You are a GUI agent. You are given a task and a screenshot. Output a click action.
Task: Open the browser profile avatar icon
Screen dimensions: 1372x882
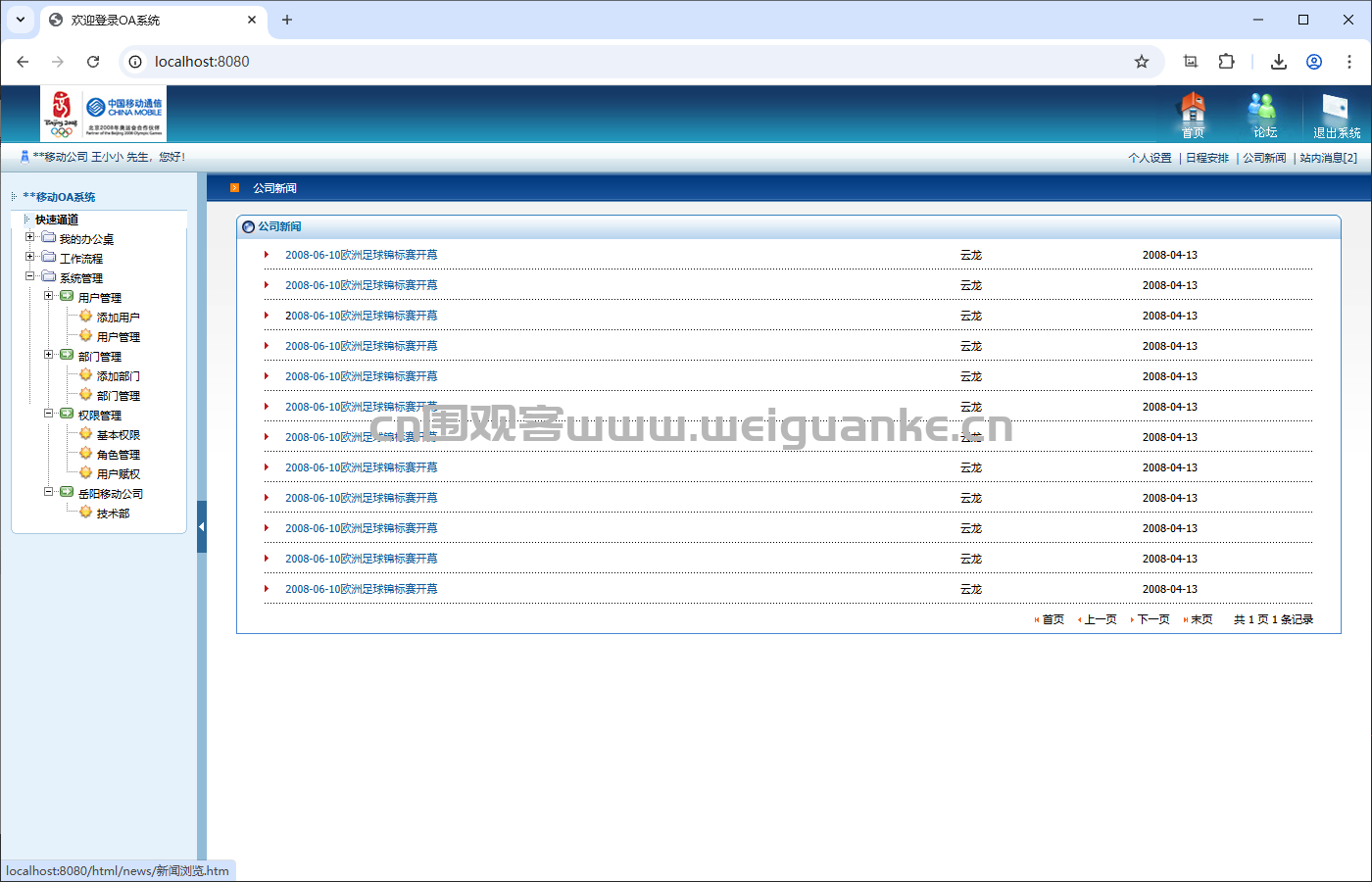point(1314,62)
